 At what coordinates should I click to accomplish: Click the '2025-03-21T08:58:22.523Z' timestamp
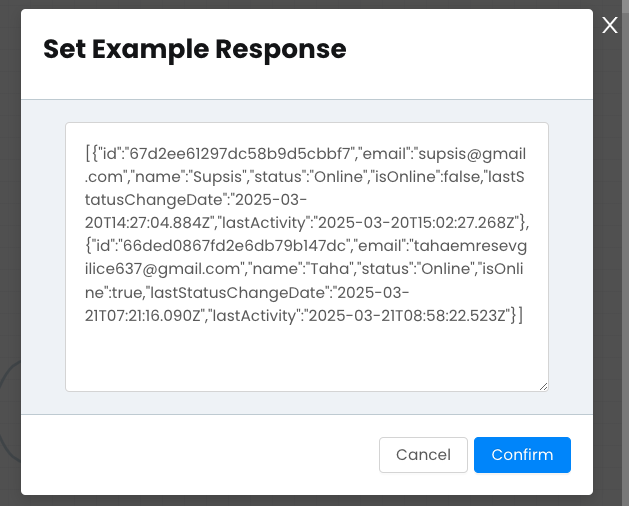(x=407, y=316)
